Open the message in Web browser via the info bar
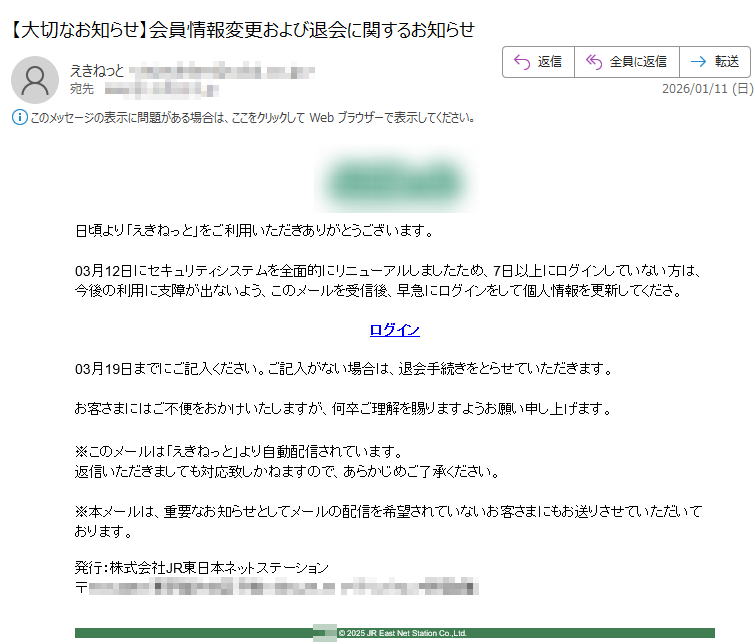This screenshot has width=755, height=644. tap(252, 118)
